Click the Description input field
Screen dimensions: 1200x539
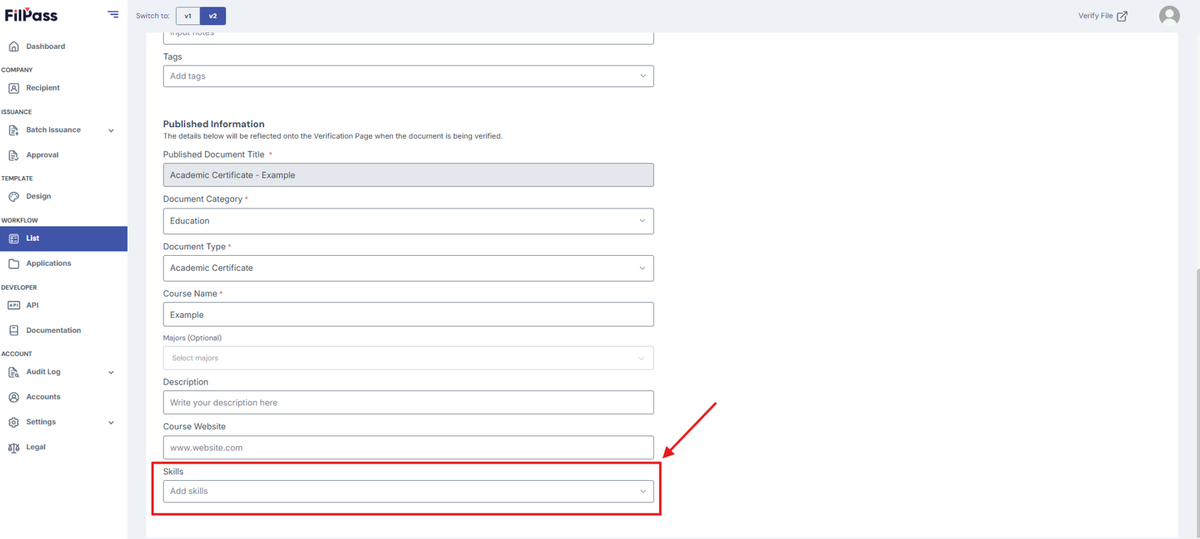tap(408, 402)
